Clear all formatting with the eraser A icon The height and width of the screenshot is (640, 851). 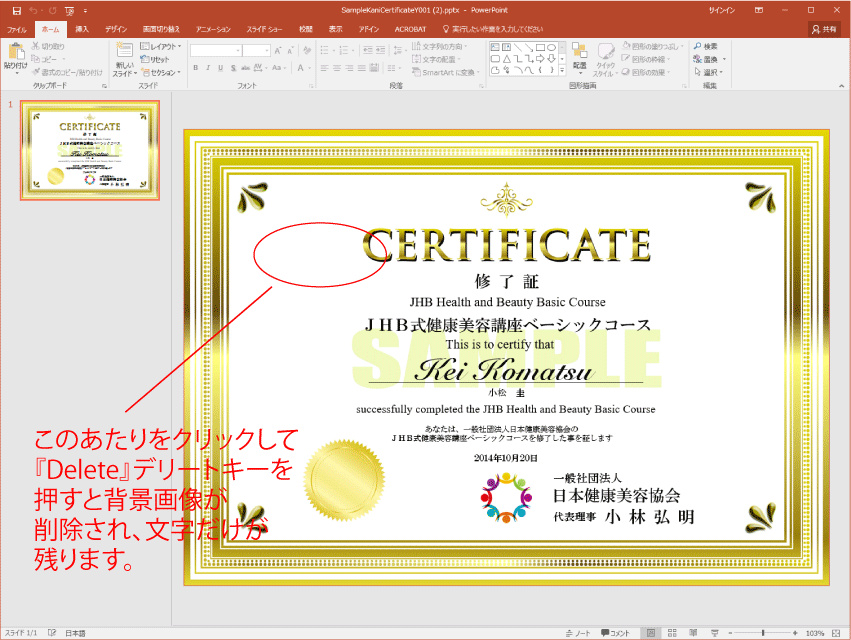307,50
